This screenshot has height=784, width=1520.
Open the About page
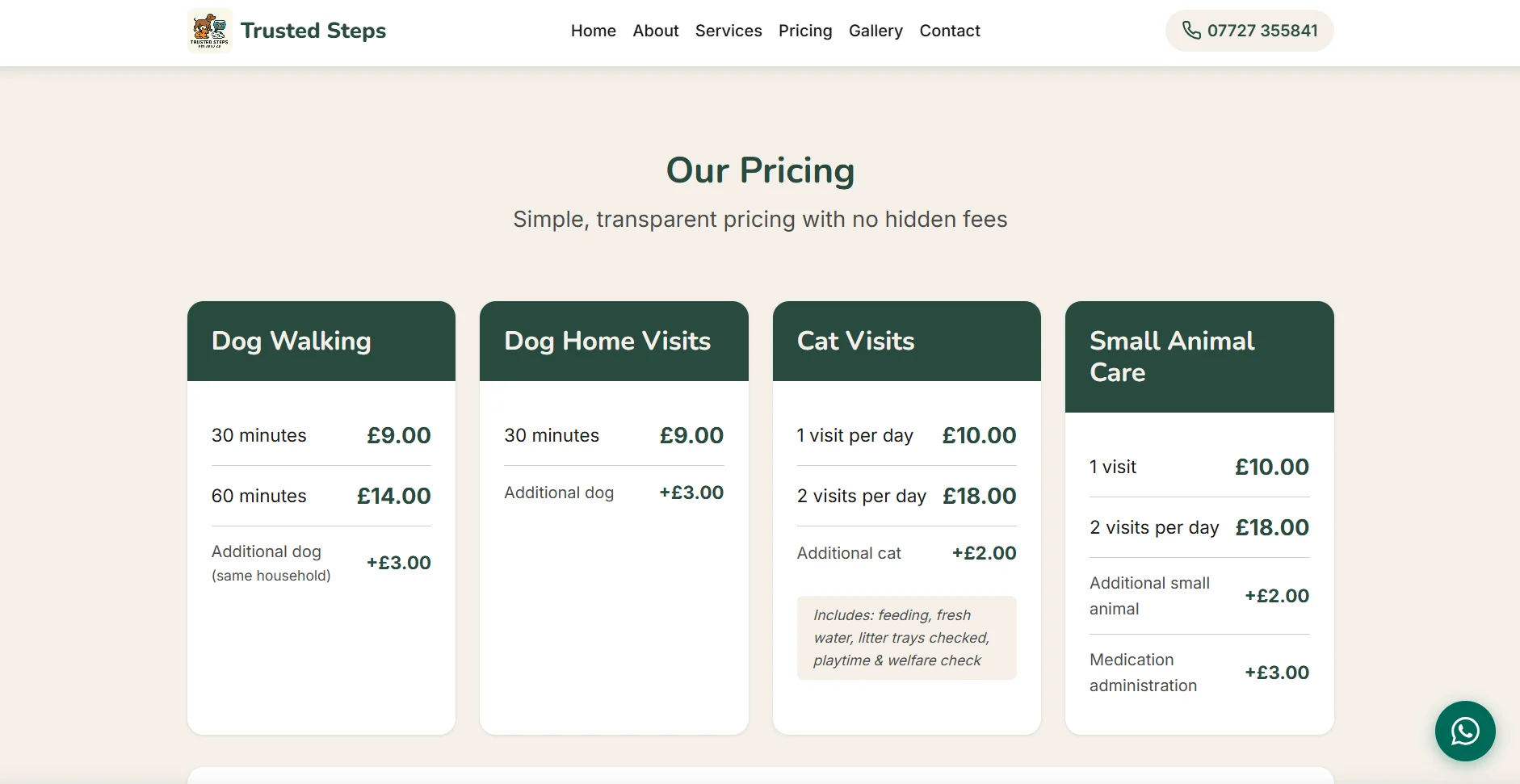[656, 31]
